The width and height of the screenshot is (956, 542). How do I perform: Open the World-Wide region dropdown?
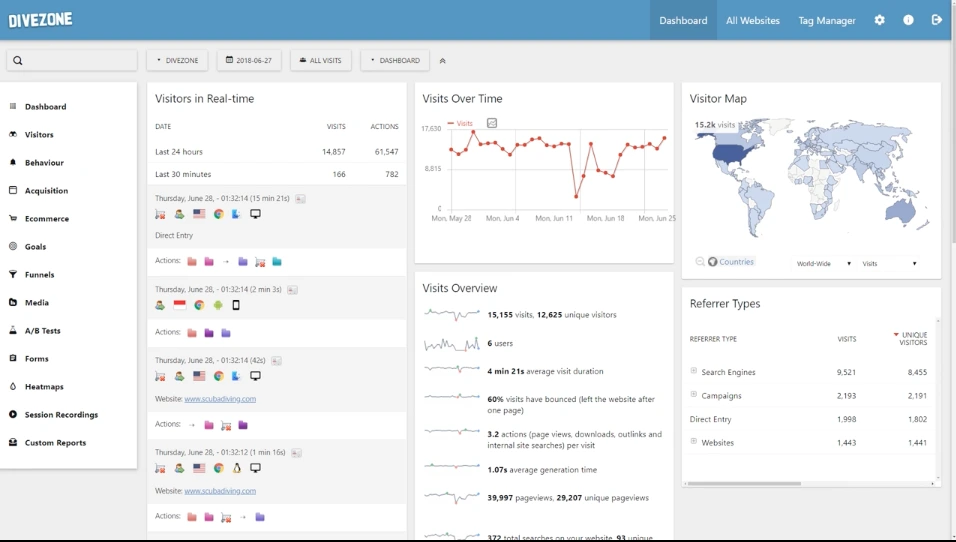point(823,264)
